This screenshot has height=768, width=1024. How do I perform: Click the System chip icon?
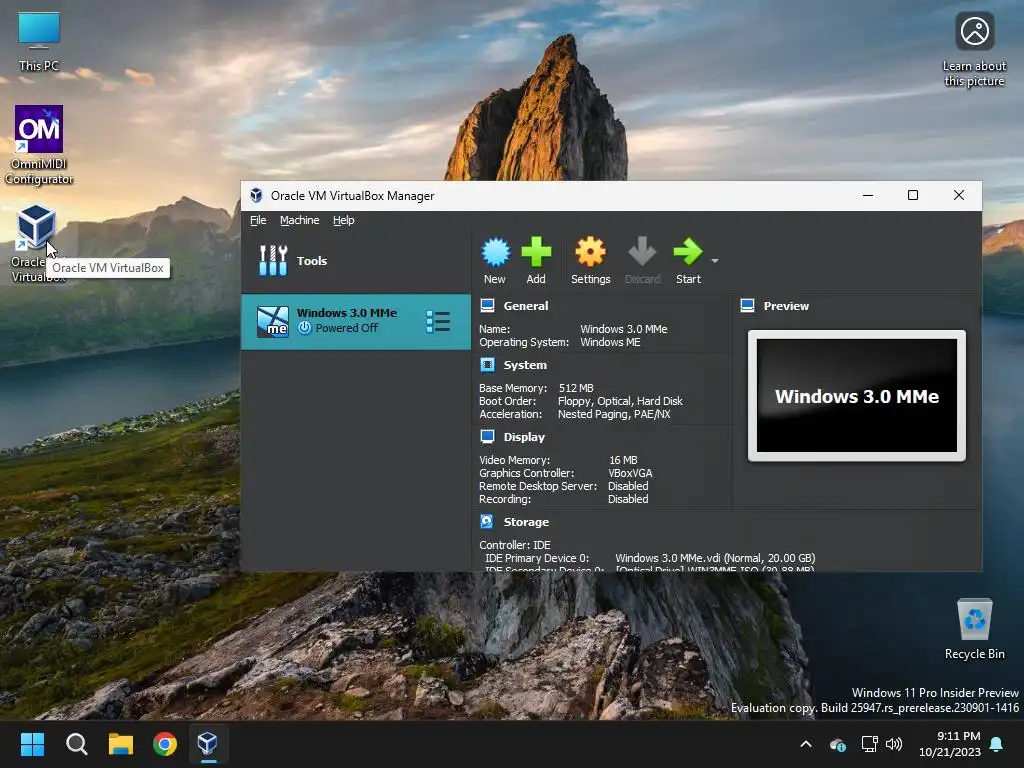(487, 364)
